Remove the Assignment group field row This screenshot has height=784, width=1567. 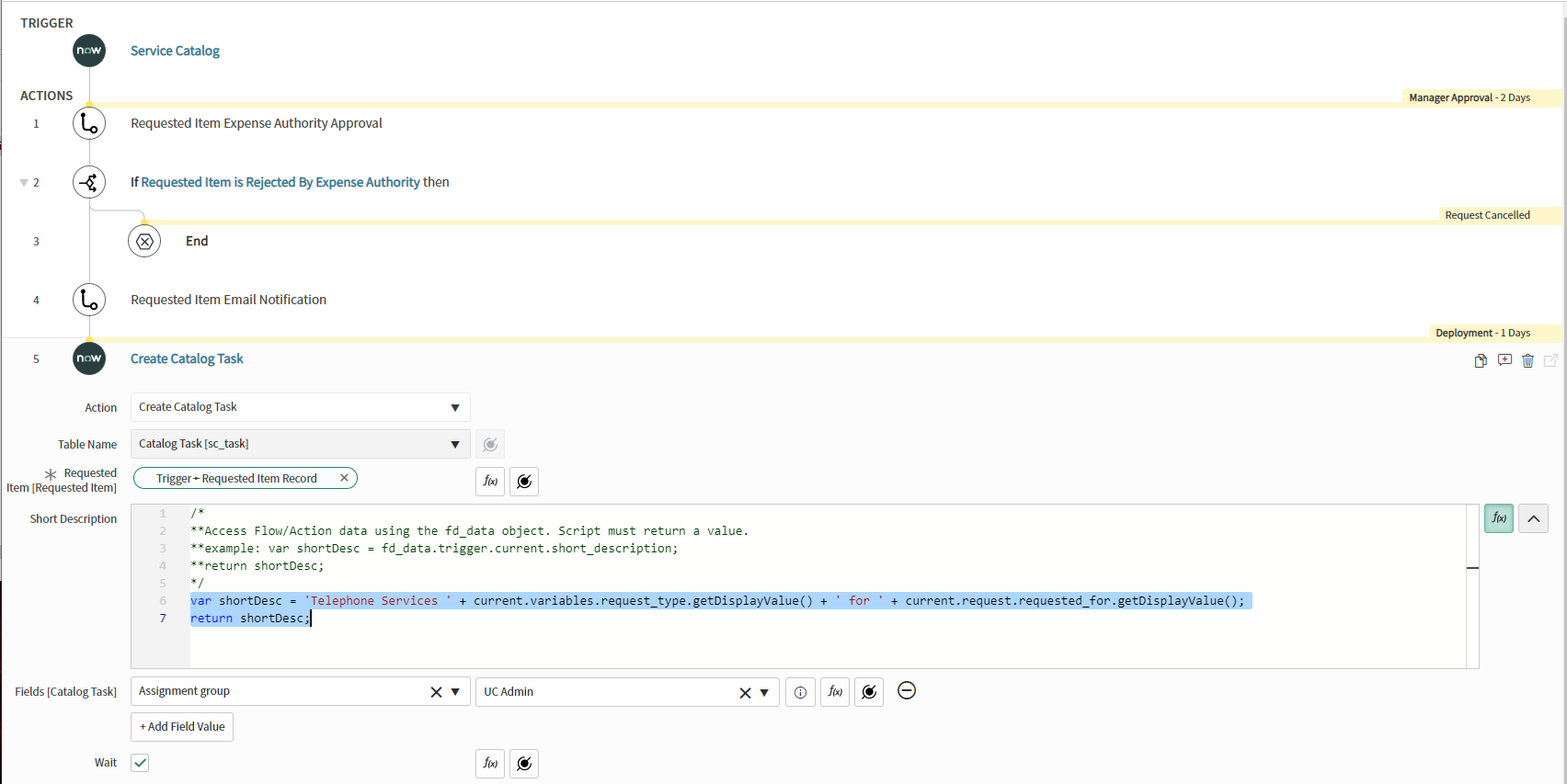pyautogui.click(x=906, y=690)
